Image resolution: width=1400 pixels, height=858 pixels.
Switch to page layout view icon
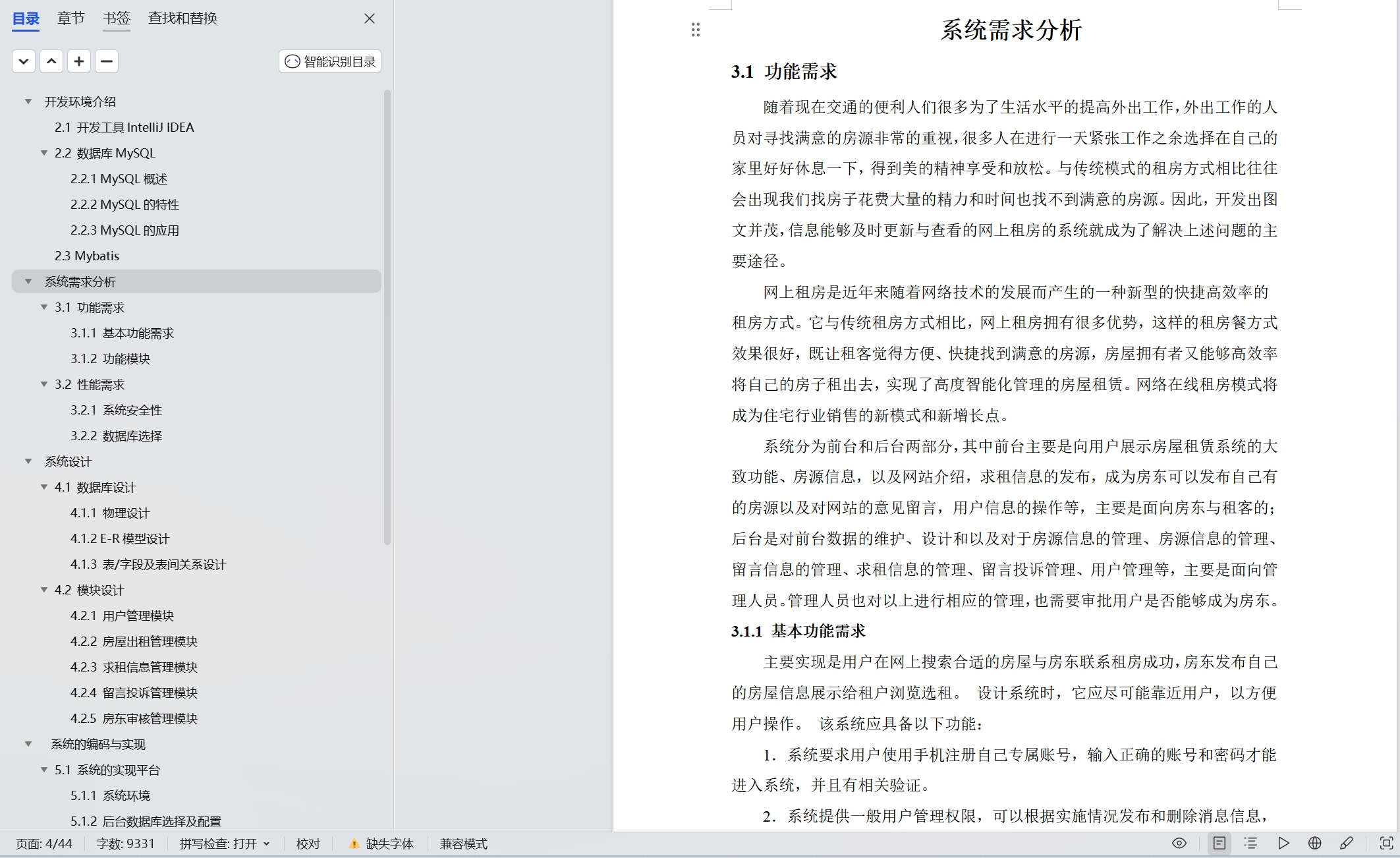pos(1219,844)
